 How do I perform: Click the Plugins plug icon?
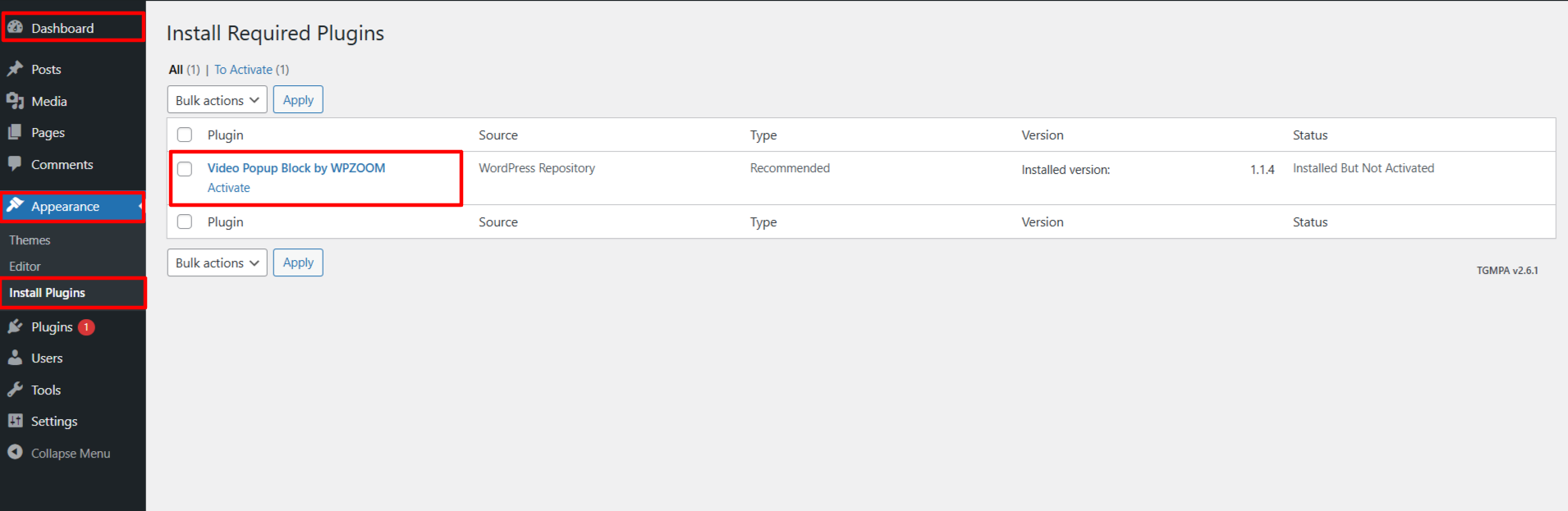pos(15,326)
